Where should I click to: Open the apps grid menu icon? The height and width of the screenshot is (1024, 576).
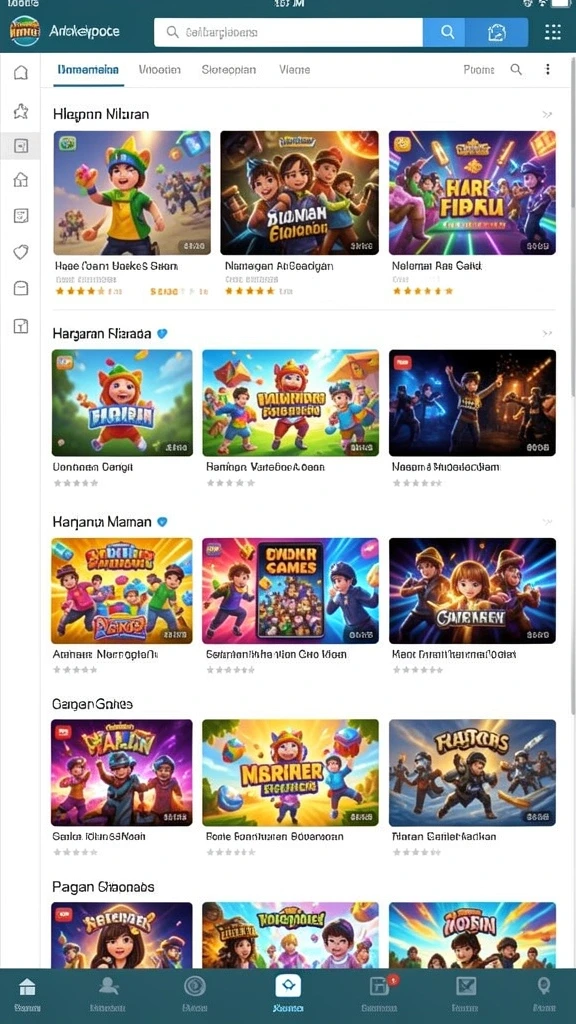[552, 32]
